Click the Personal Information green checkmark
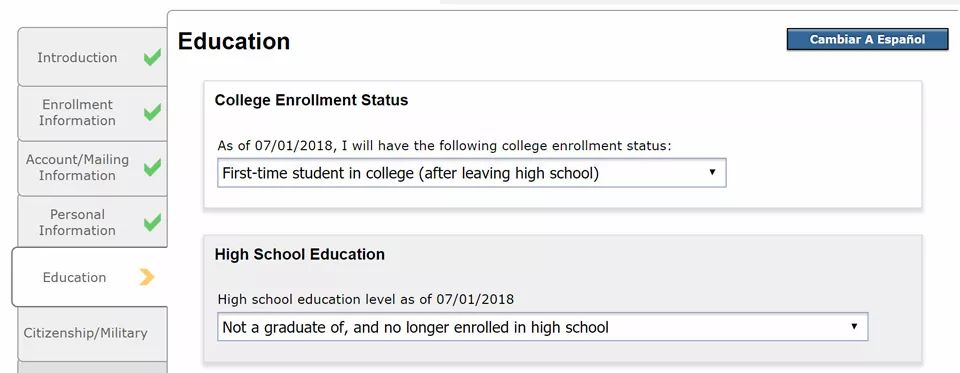The image size is (960, 373). [x=152, y=222]
